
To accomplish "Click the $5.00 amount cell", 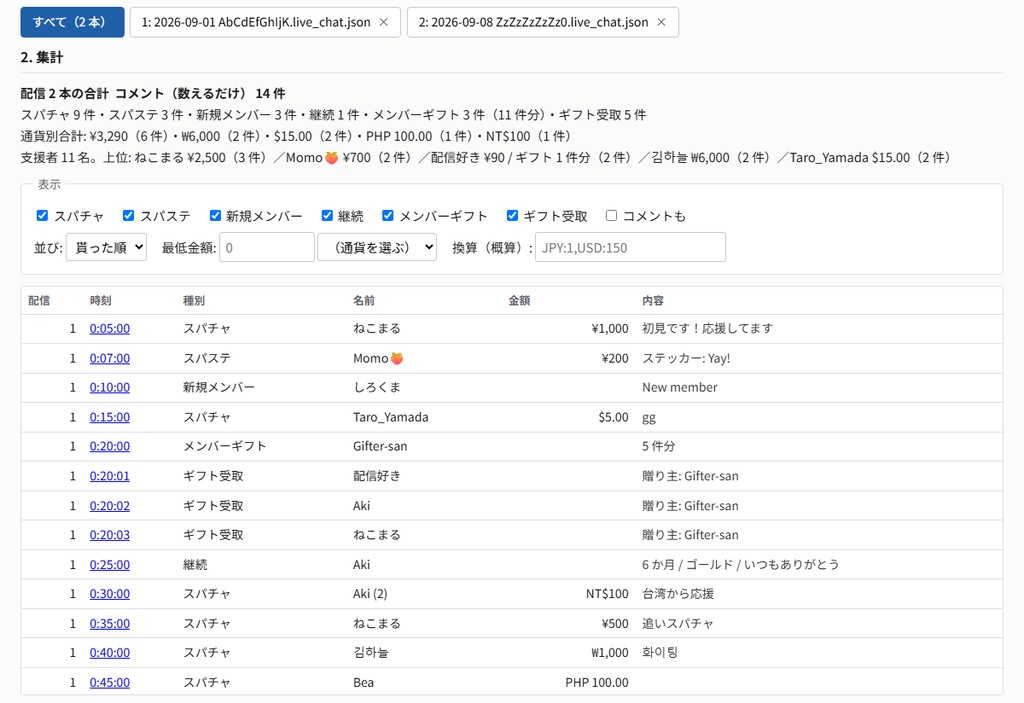I will click(613, 417).
